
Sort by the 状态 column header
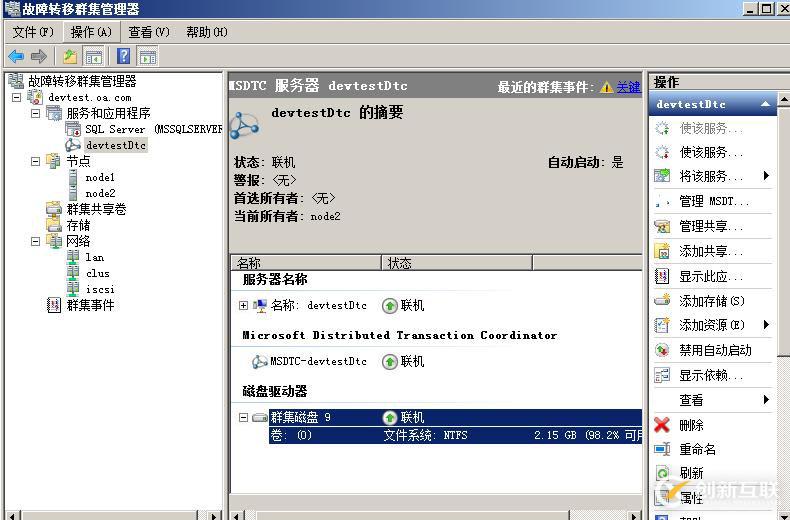click(457, 263)
